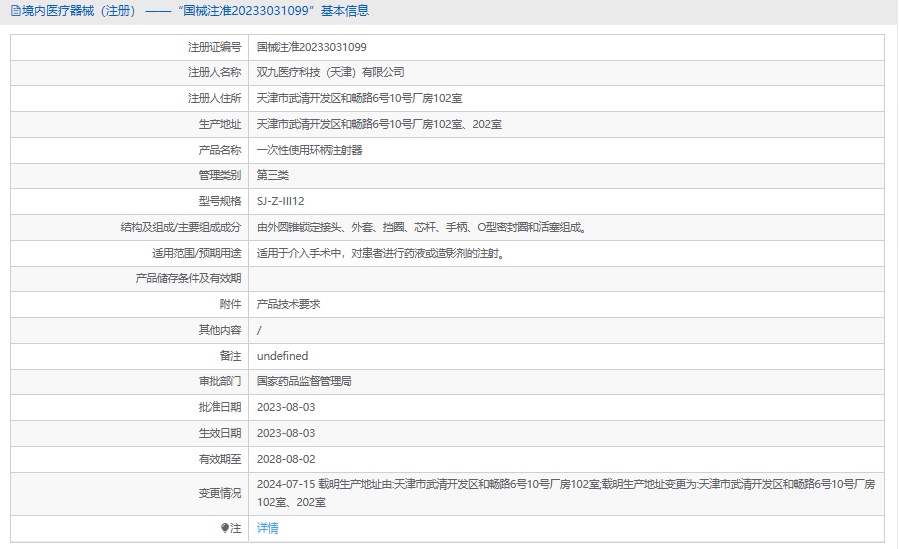Click the 注册人名称 label
Viewport: 899px width, 549px height.
click(x=214, y=72)
